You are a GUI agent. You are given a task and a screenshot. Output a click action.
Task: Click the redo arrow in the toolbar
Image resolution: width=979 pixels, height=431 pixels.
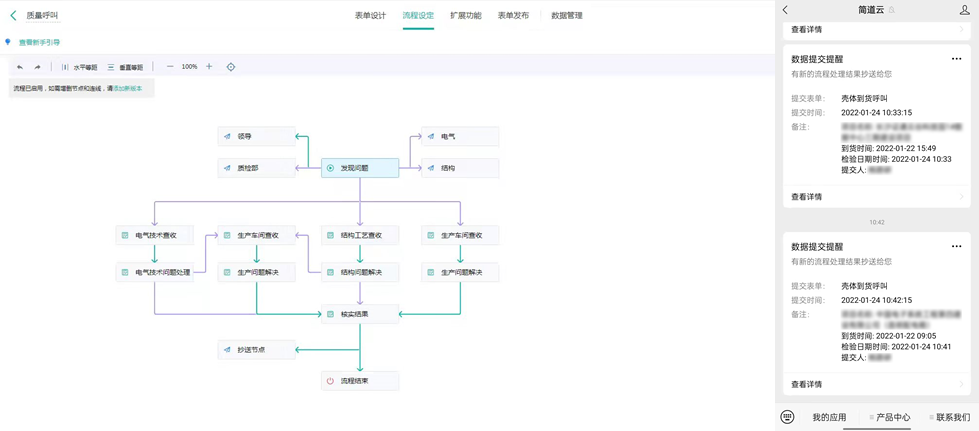pos(38,67)
